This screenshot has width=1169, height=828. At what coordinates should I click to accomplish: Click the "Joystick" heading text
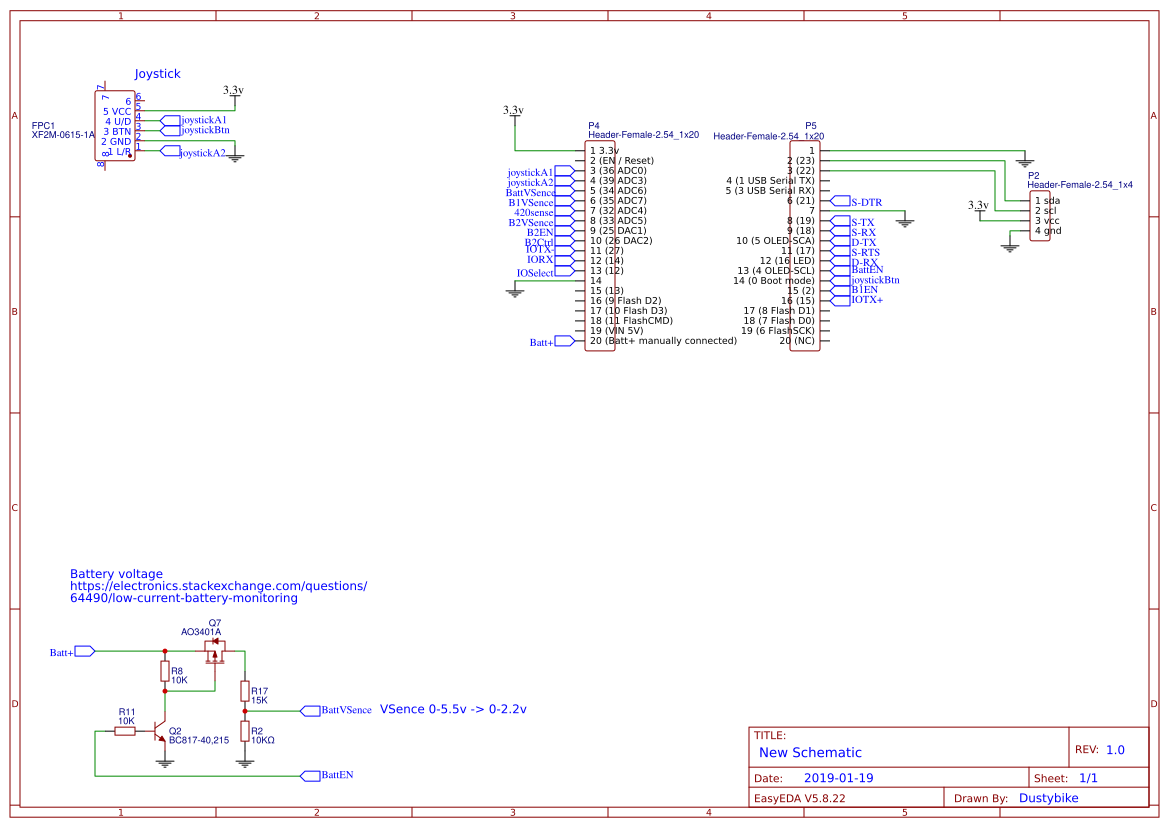click(157, 74)
